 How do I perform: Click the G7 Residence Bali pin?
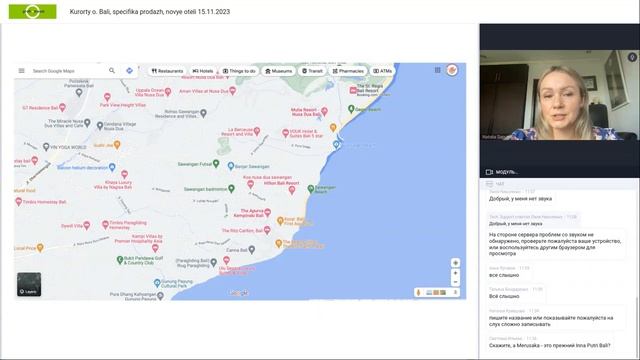pyautogui.click(x=62, y=107)
